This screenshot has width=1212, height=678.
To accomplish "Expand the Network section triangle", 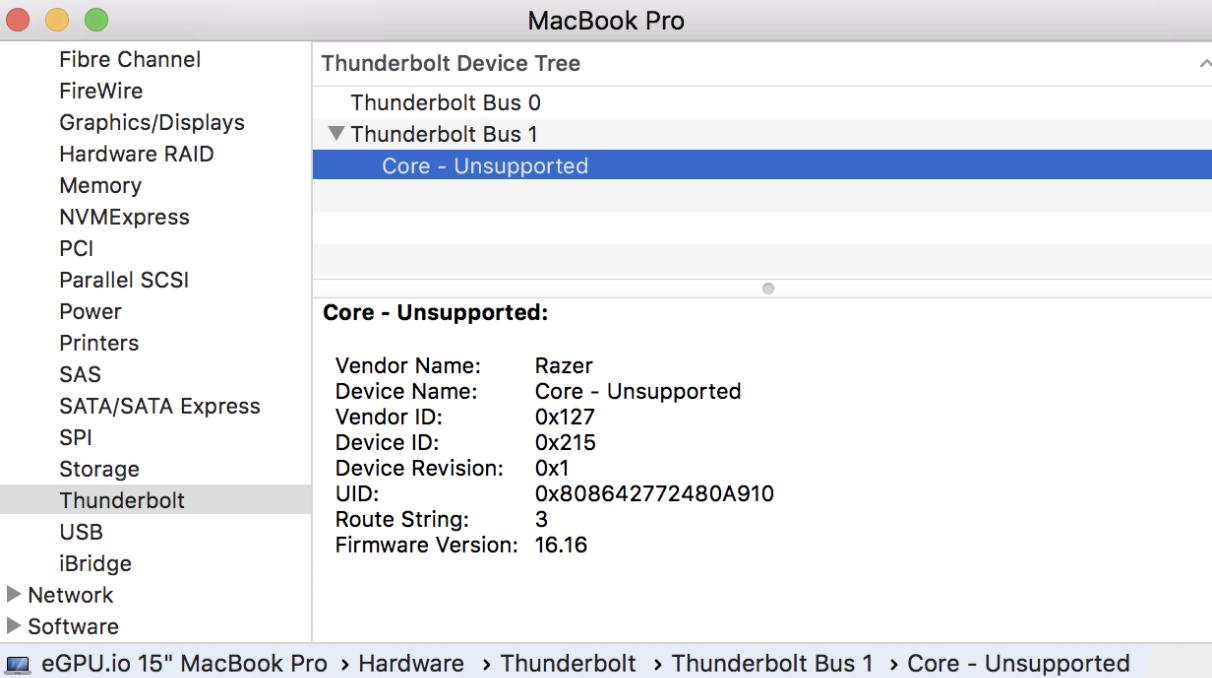I will click(14, 595).
